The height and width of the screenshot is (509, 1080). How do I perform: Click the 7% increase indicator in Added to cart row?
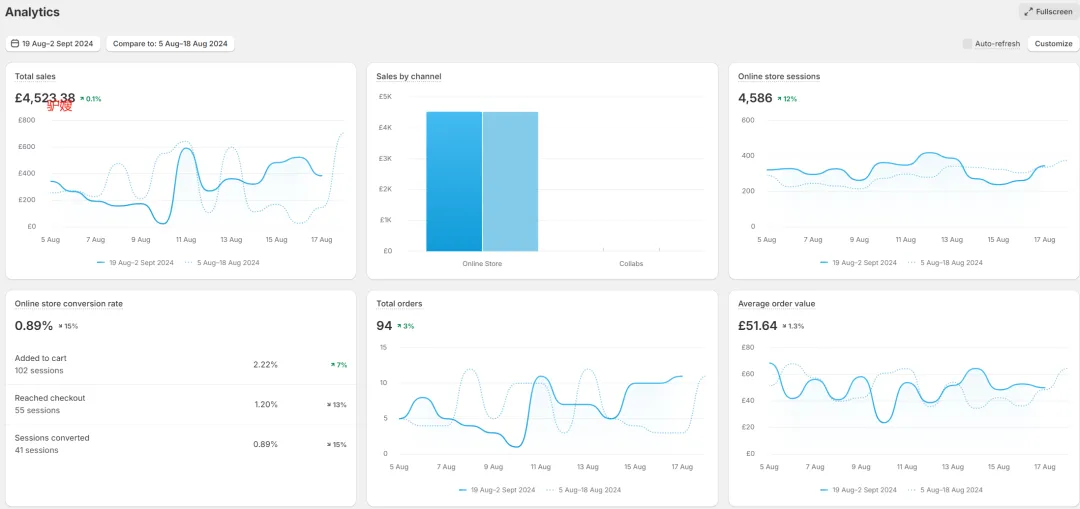pyautogui.click(x=339, y=365)
